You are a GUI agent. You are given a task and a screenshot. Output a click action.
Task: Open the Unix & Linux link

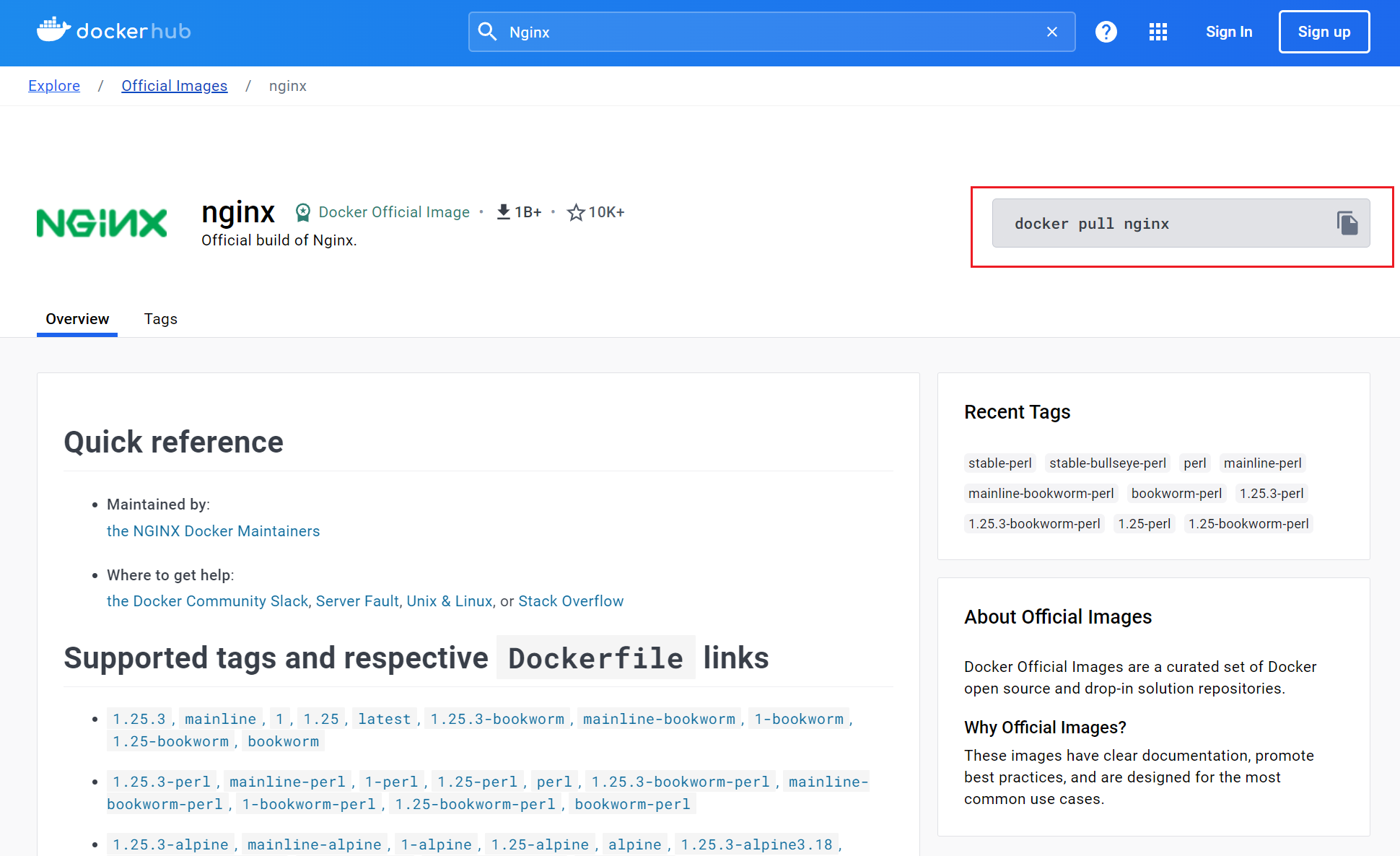pyautogui.click(x=449, y=601)
